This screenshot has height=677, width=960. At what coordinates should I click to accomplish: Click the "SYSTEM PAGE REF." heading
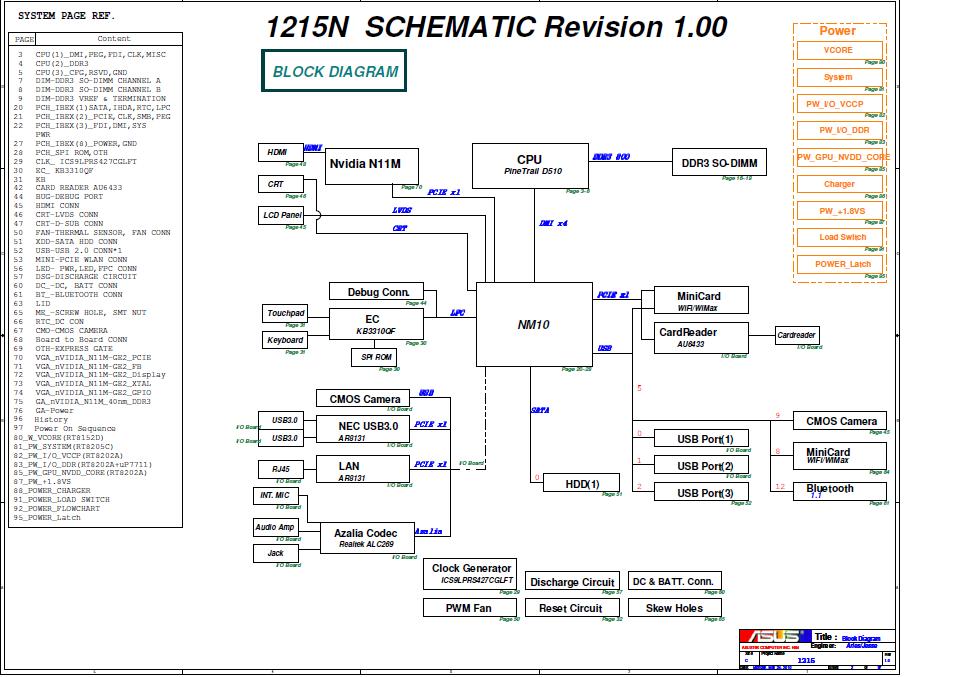pos(66,16)
